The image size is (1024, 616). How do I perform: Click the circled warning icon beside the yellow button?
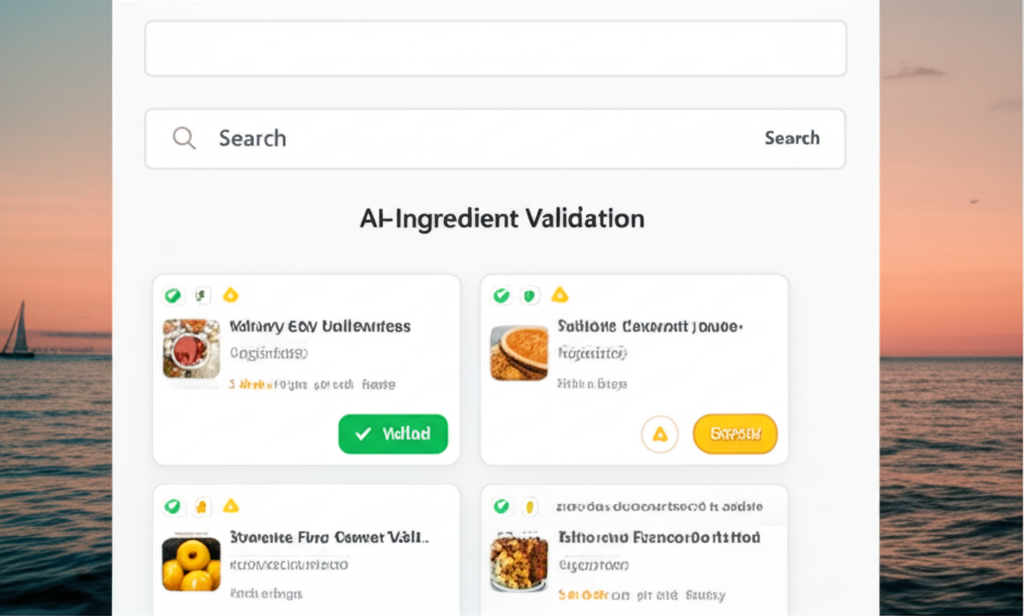pyautogui.click(x=660, y=433)
